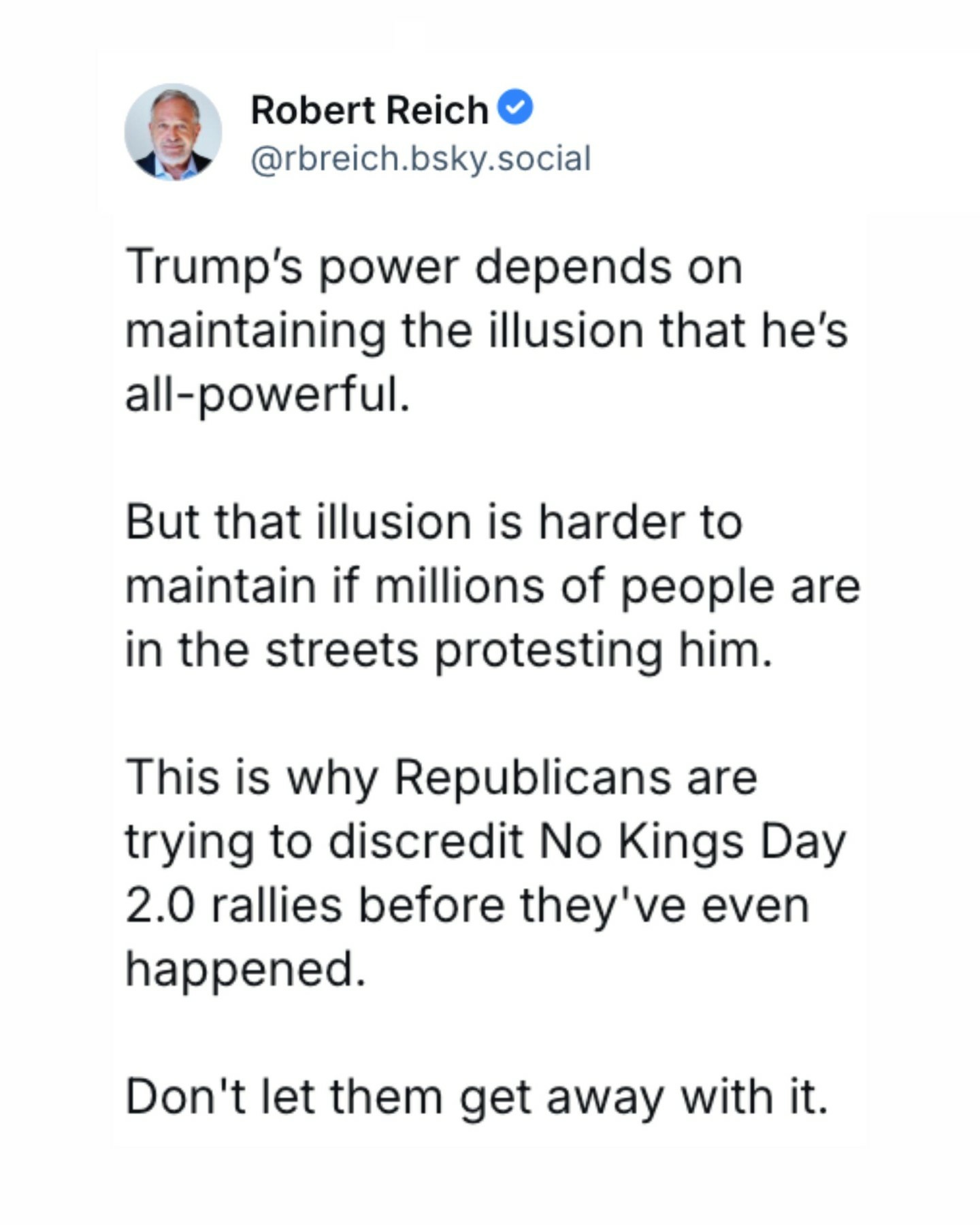980x1225 pixels.
Task: Click the word "streets"
Action: pyautogui.click(x=342, y=650)
